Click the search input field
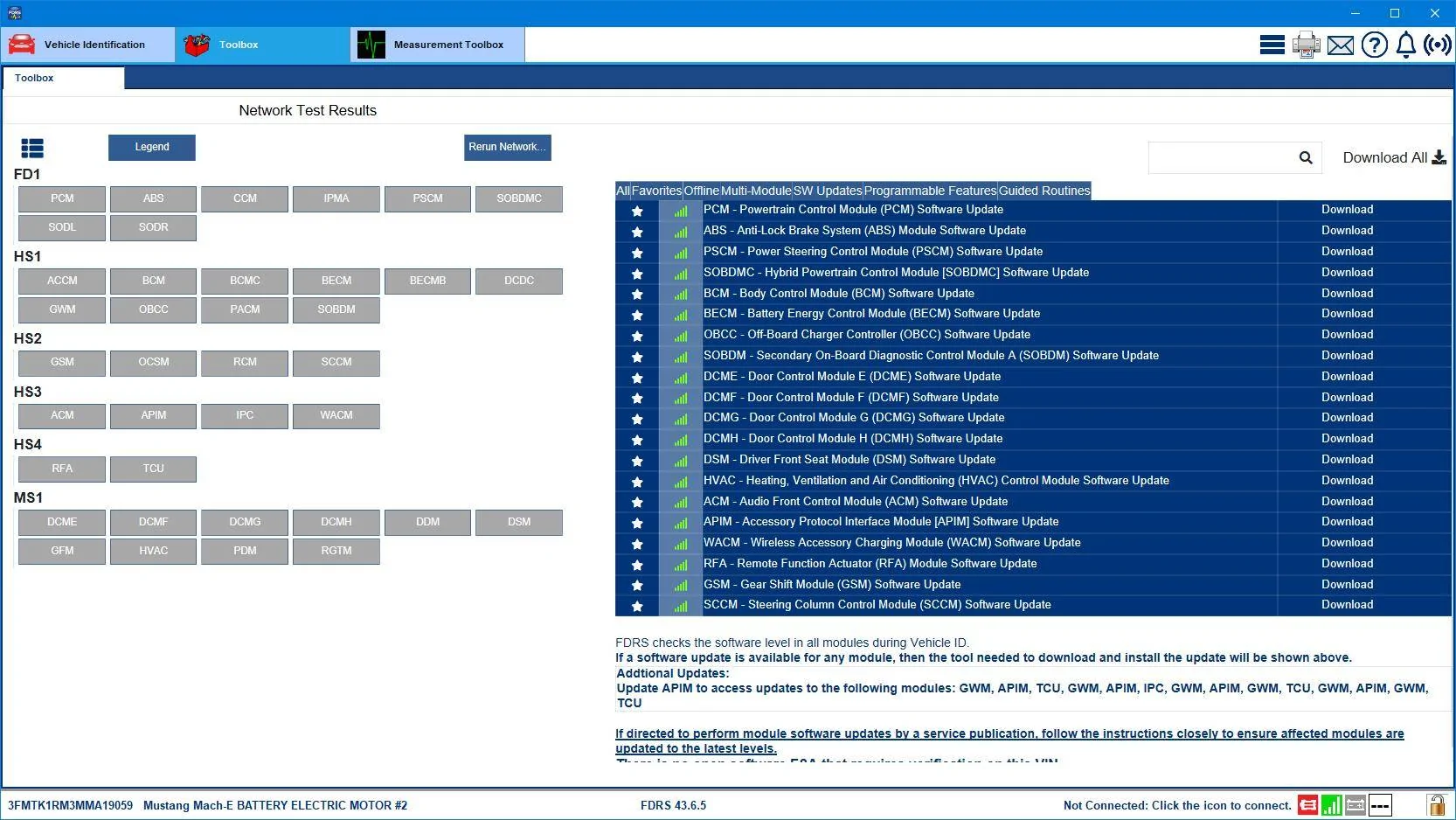 pos(1222,158)
